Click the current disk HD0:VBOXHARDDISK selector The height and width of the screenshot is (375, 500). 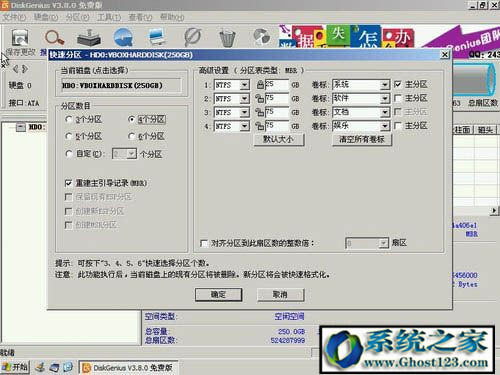pos(121,85)
